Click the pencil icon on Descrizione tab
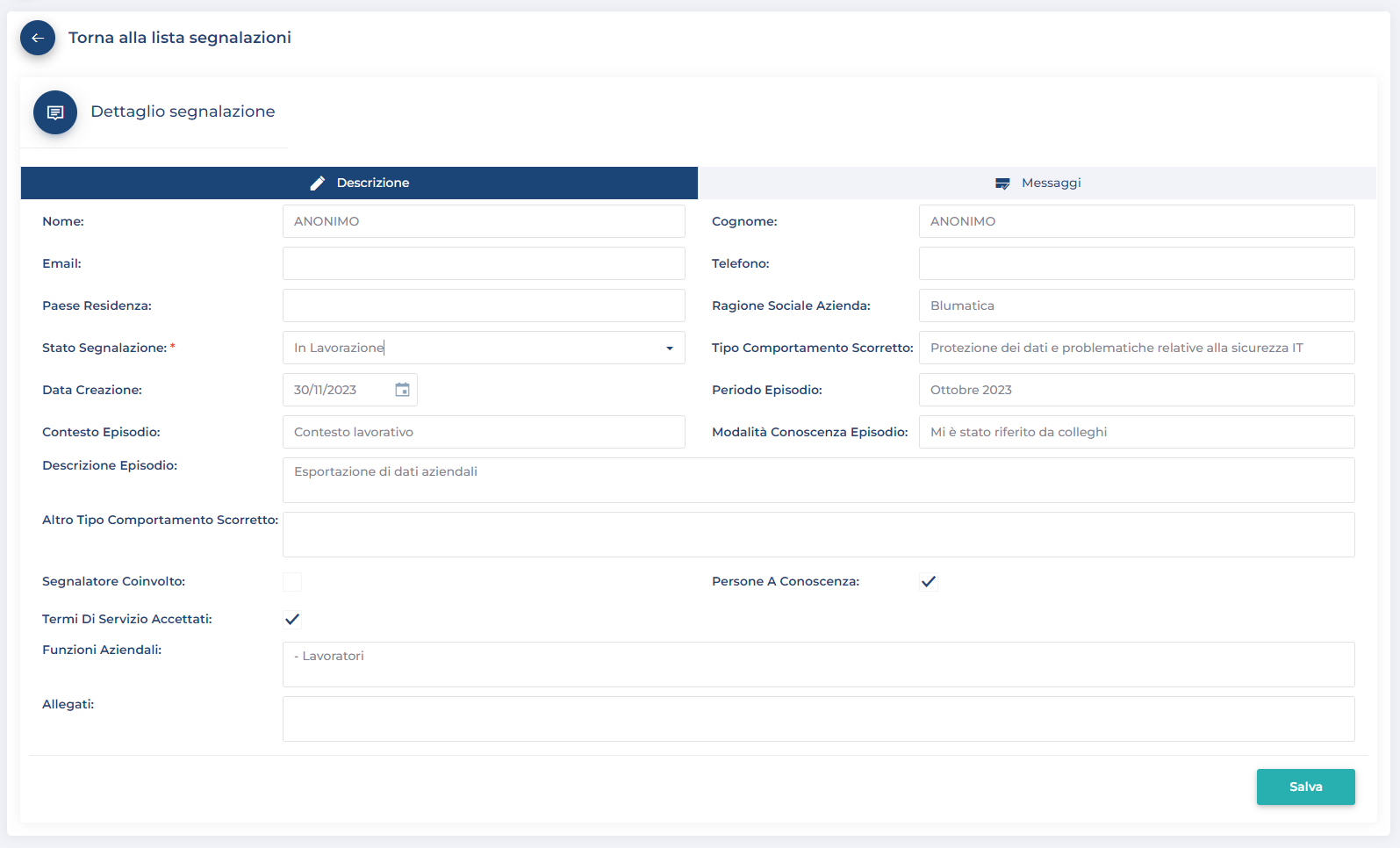 click(318, 183)
